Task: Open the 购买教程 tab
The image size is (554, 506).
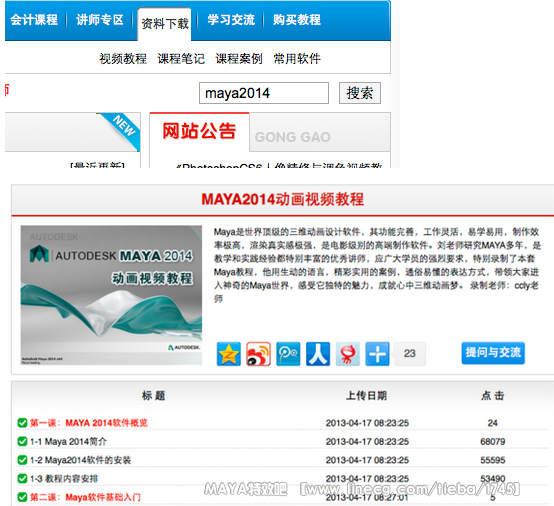Action: point(297,20)
